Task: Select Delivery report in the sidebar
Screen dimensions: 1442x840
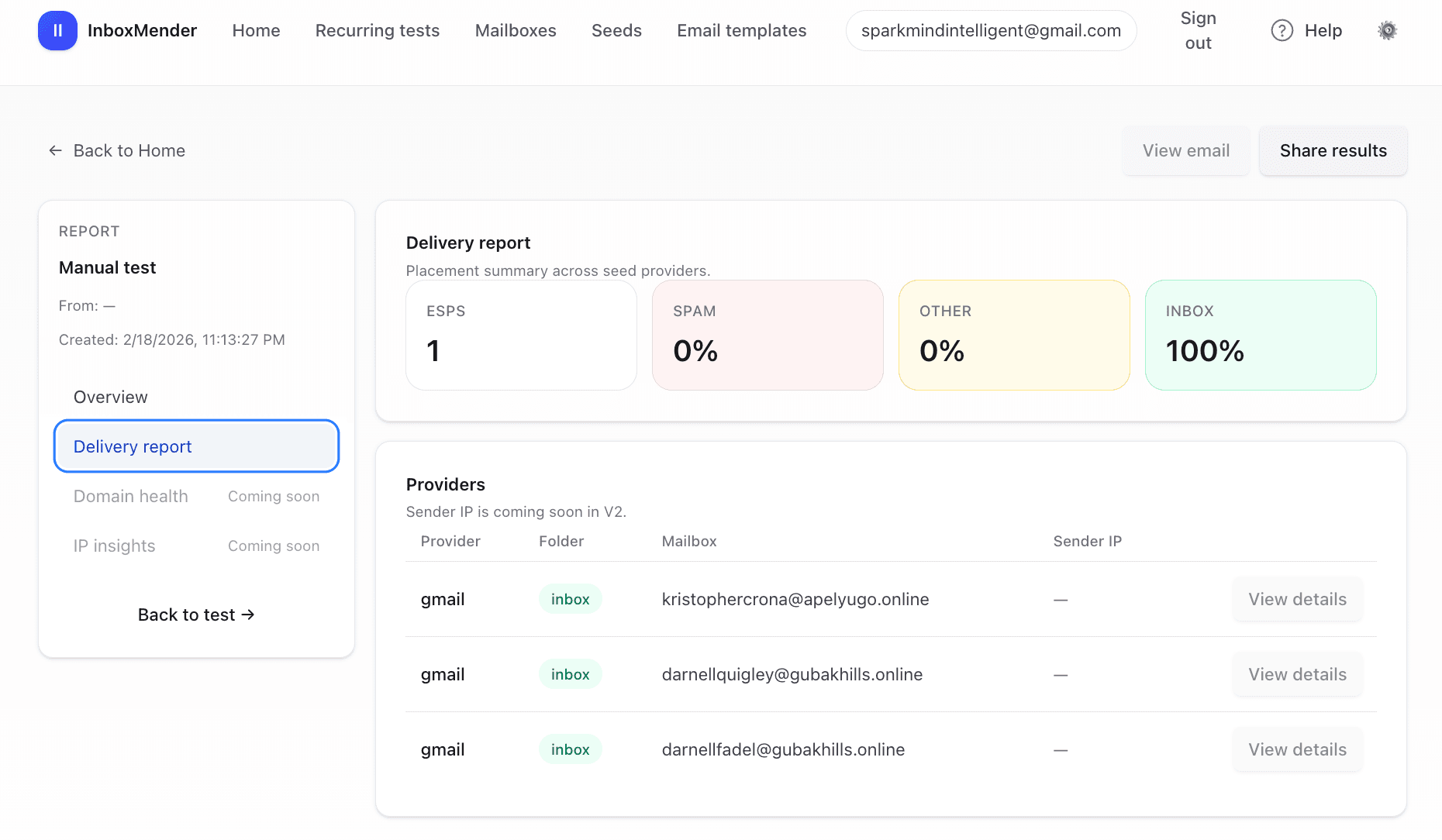Action: 133,446
